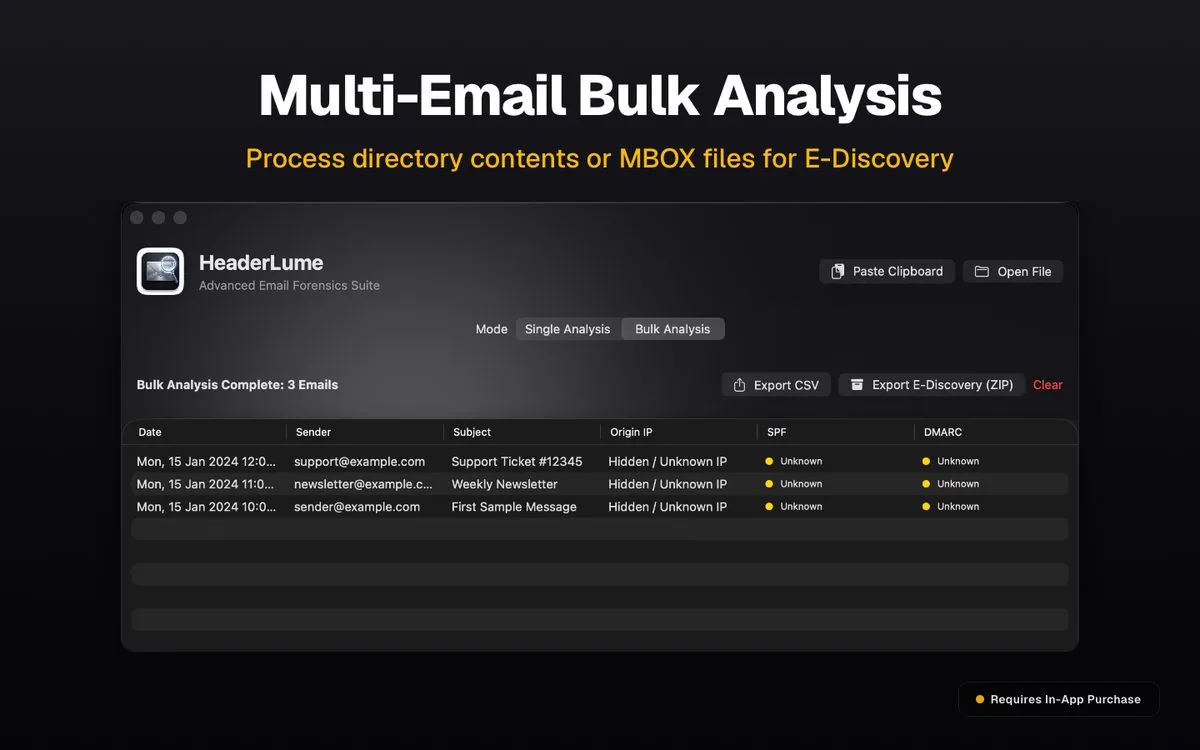
Task: Click SPF status dot in First Sample Message row
Action: pos(769,507)
